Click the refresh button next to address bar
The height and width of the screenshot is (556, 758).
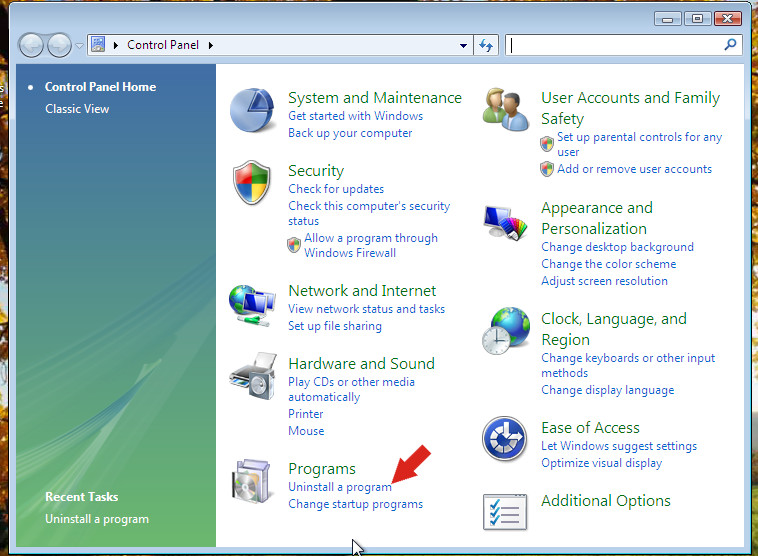(x=486, y=45)
